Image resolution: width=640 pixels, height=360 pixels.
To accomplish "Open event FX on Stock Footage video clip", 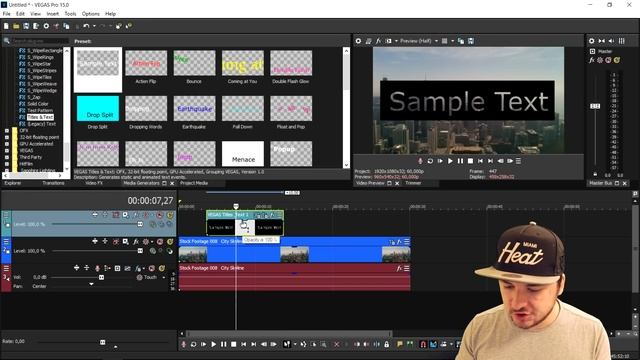I will coord(399,242).
